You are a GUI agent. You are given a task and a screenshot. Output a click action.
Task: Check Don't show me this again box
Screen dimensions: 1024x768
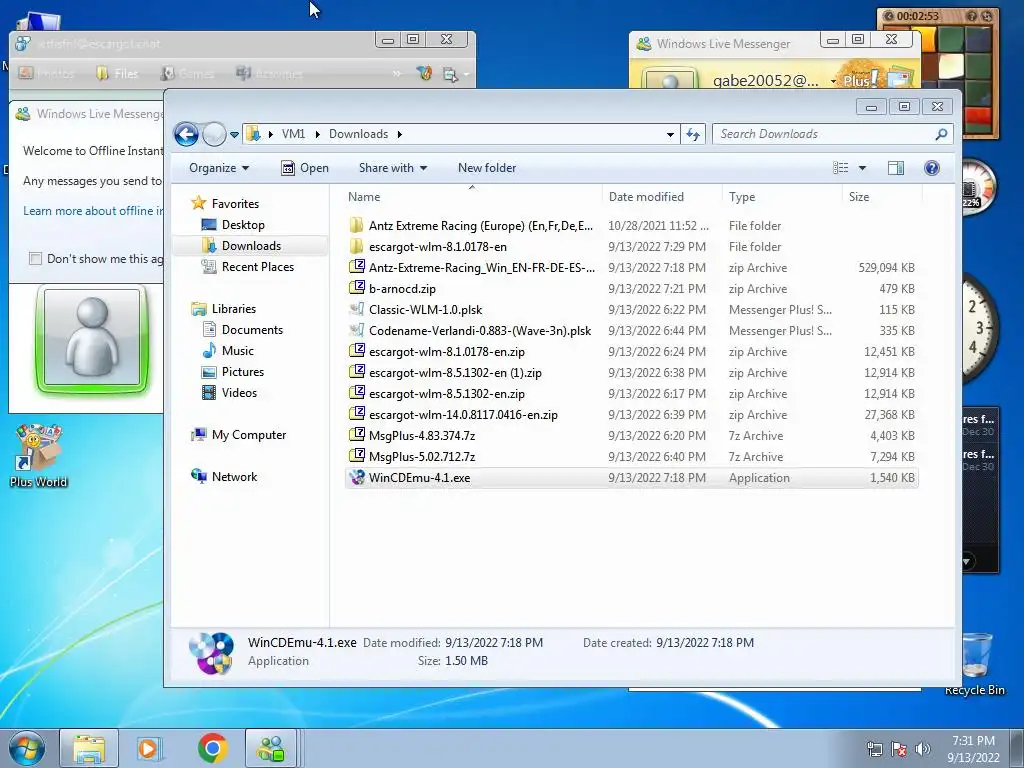(35, 259)
